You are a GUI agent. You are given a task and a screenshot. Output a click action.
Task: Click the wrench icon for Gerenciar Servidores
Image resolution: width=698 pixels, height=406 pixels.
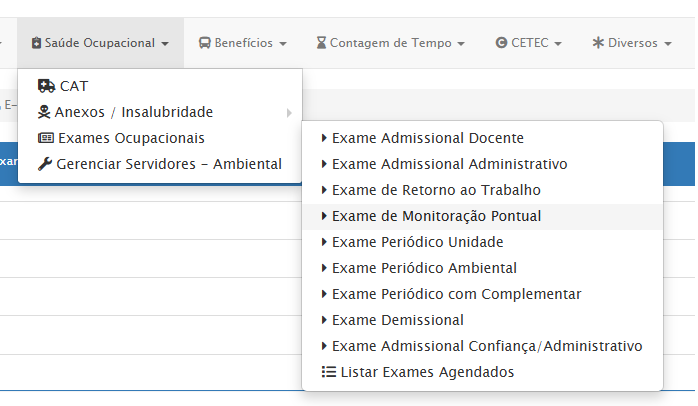tap(45, 164)
